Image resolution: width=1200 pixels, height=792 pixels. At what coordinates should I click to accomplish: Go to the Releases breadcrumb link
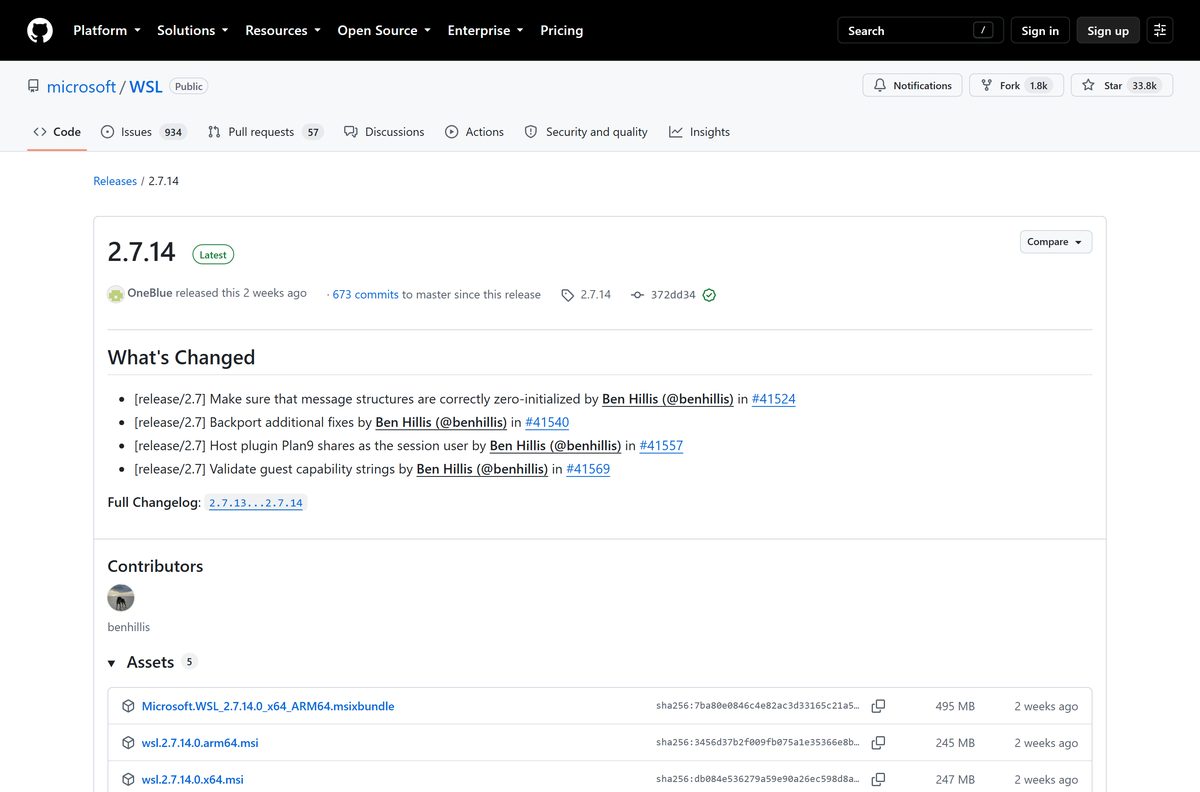[115, 181]
